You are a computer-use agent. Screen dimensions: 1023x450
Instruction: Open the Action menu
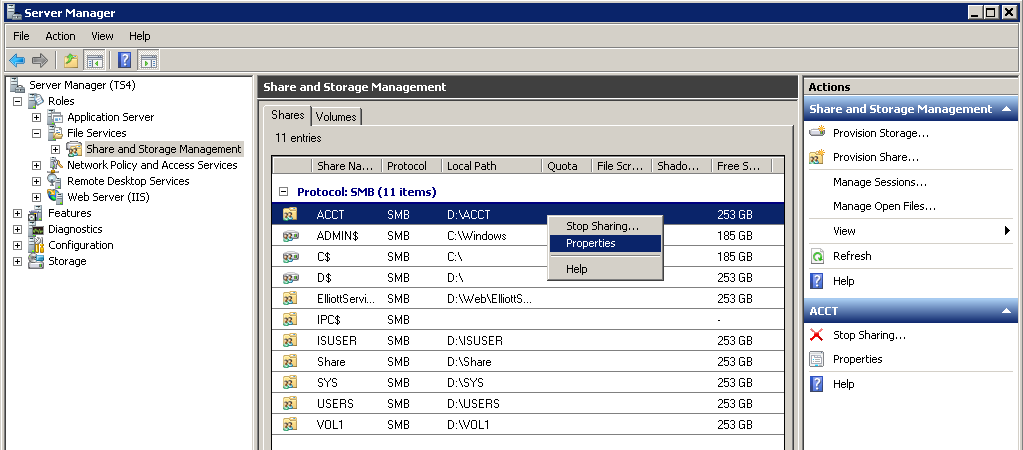click(x=60, y=36)
